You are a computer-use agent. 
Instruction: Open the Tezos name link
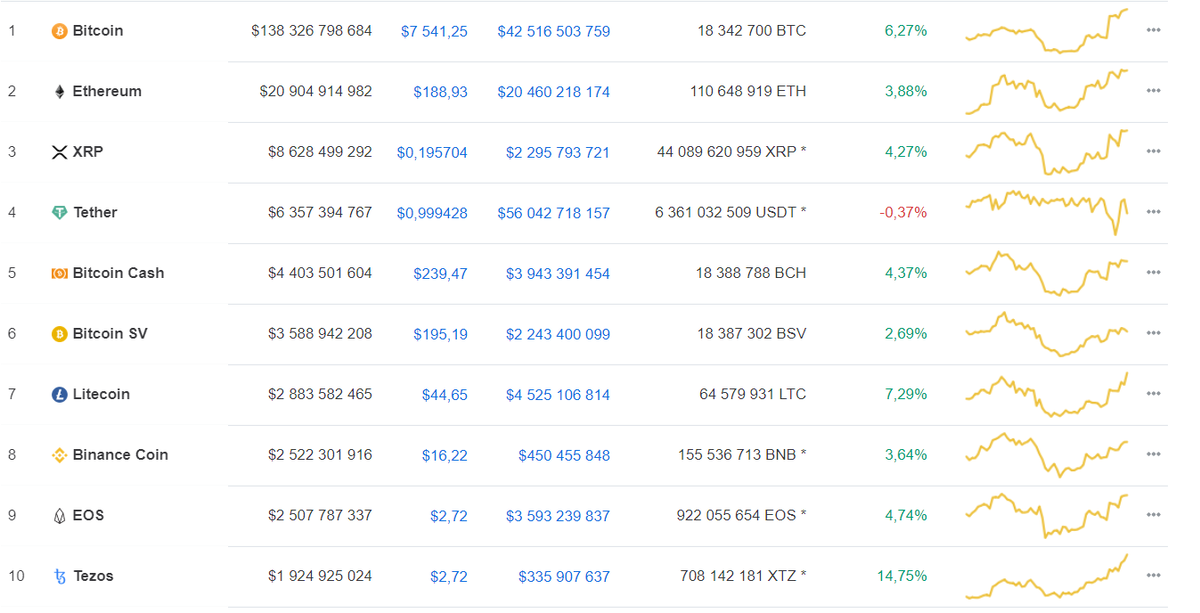tap(93, 576)
